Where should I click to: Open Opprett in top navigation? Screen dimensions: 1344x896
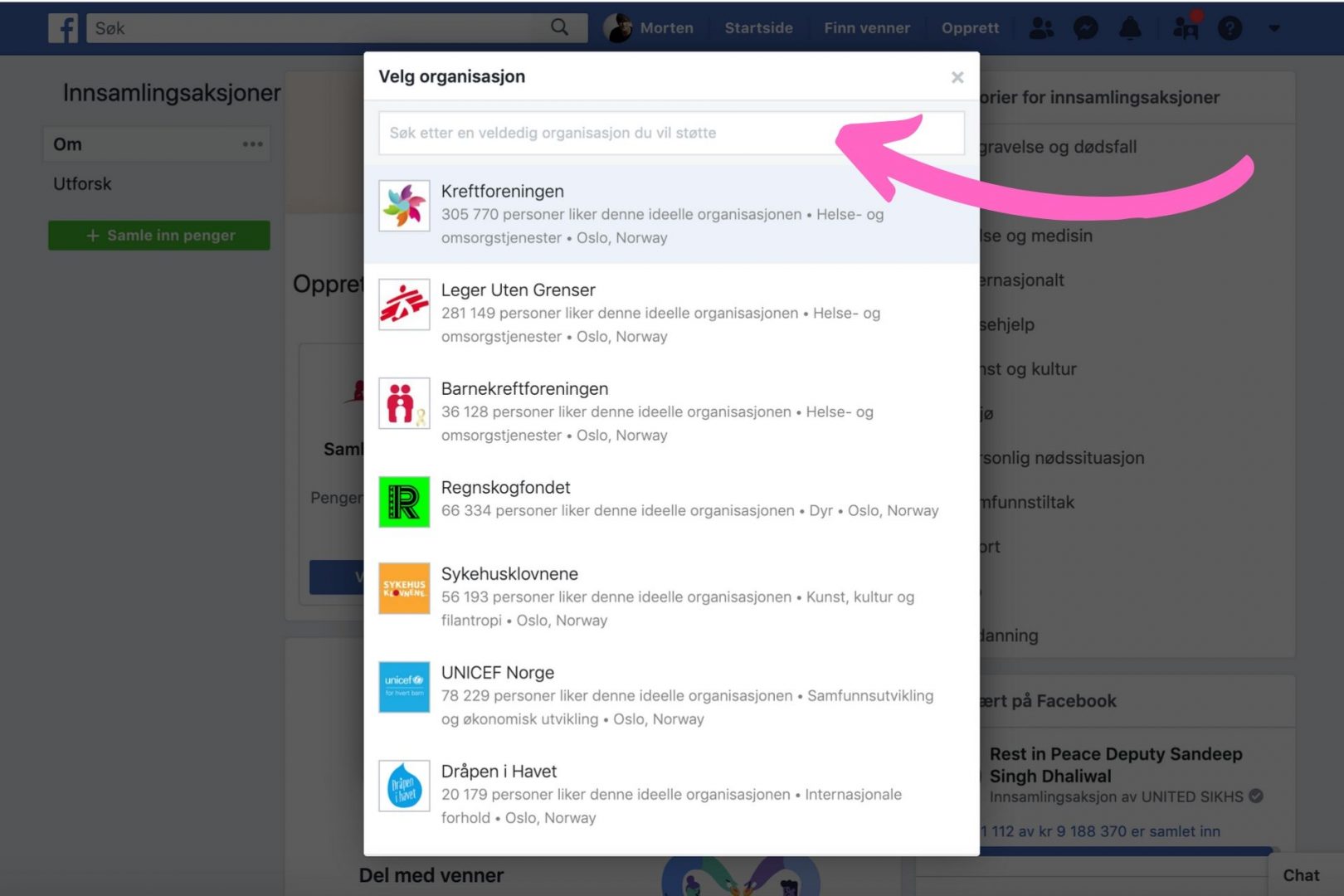[x=970, y=28]
